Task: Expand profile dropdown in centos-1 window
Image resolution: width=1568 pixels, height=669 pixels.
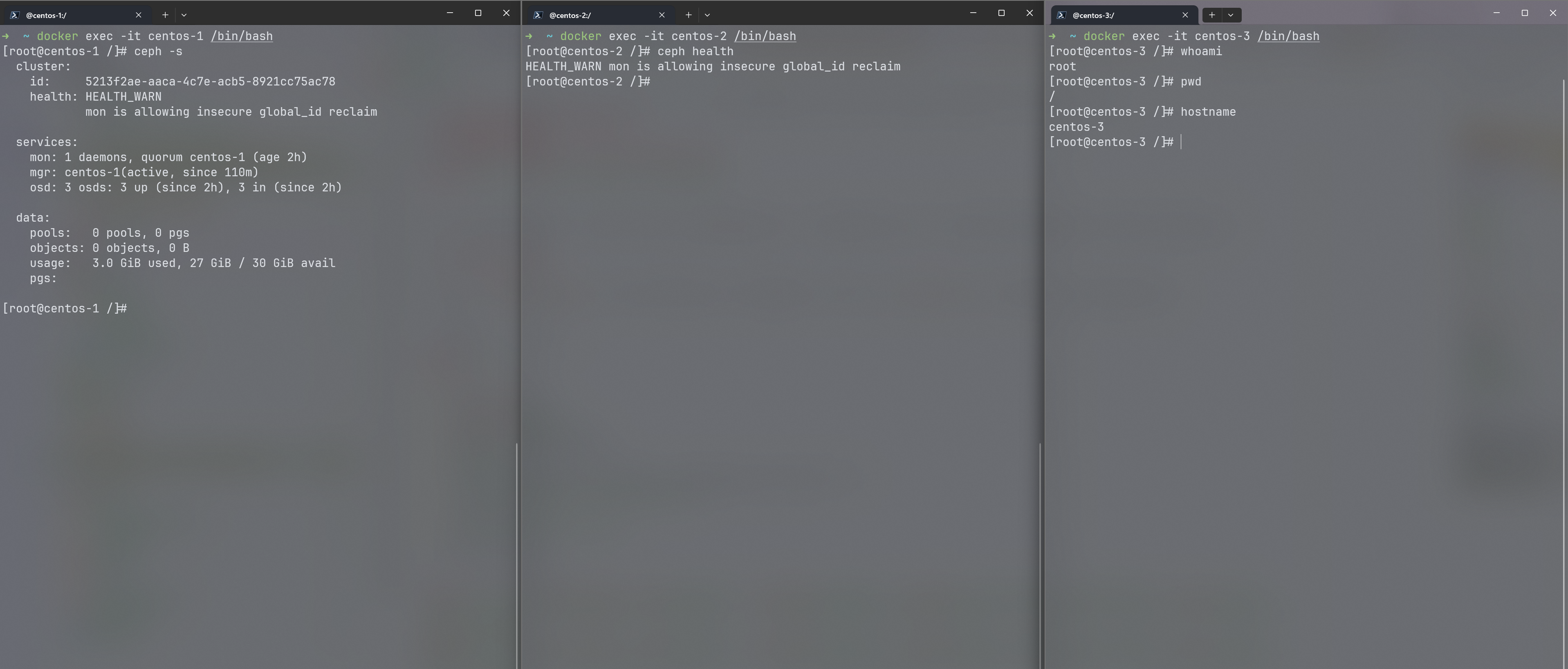Action: [x=184, y=15]
